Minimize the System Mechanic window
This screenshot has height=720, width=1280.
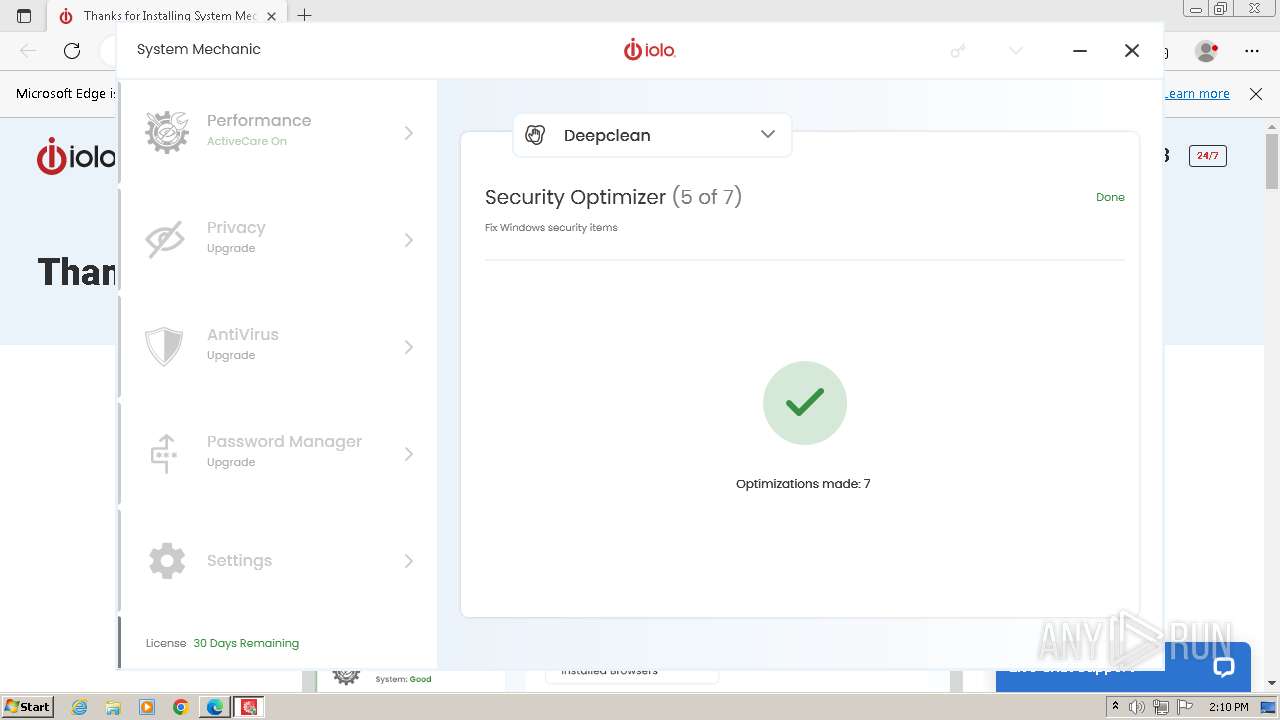tap(1080, 50)
